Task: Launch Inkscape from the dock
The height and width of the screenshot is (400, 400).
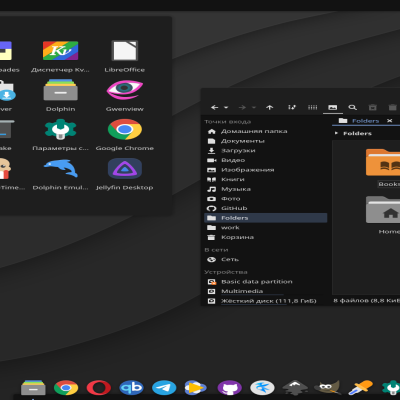Action: click(x=295, y=388)
